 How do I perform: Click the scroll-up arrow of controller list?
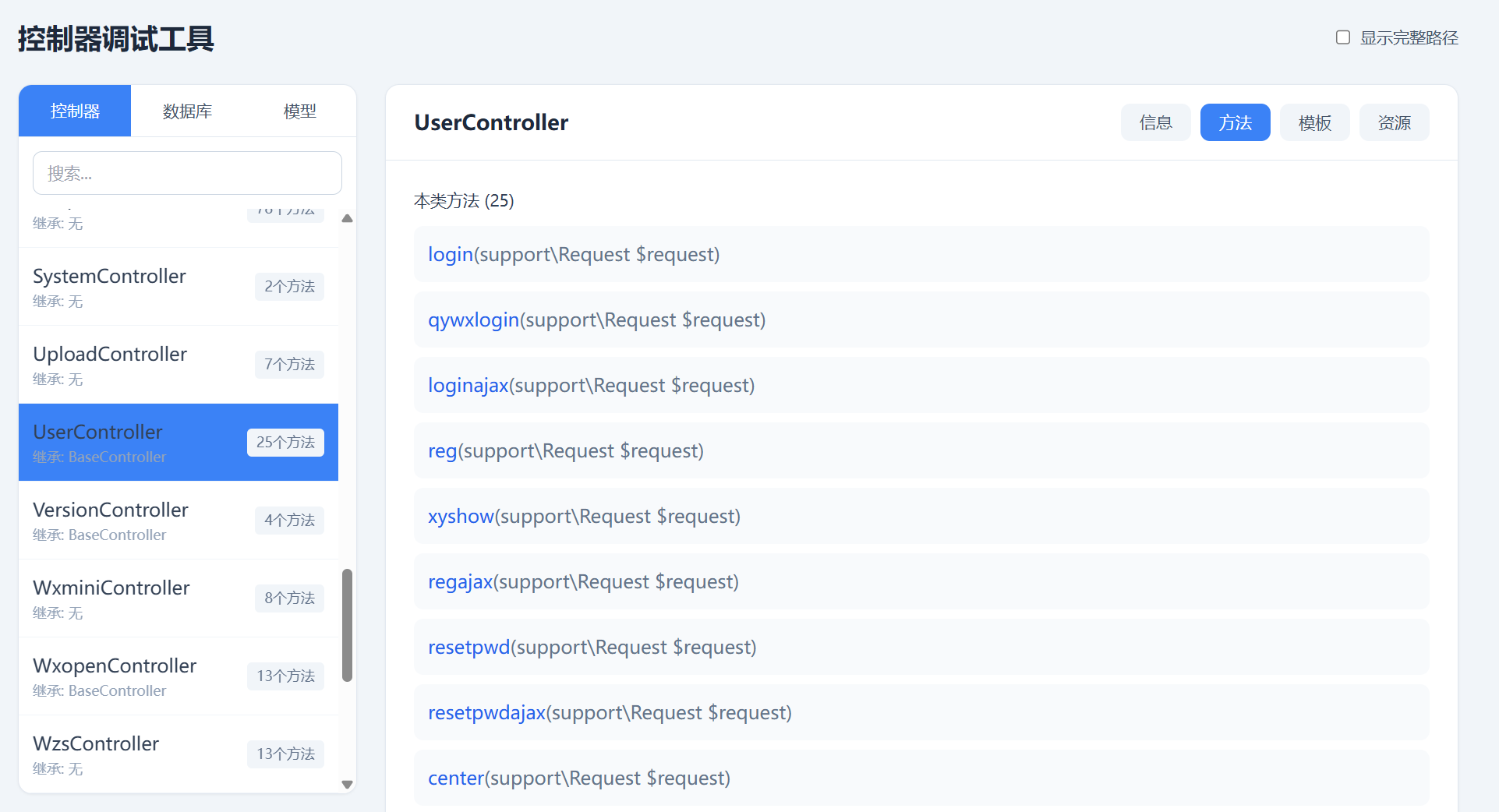tap(348, 219)
